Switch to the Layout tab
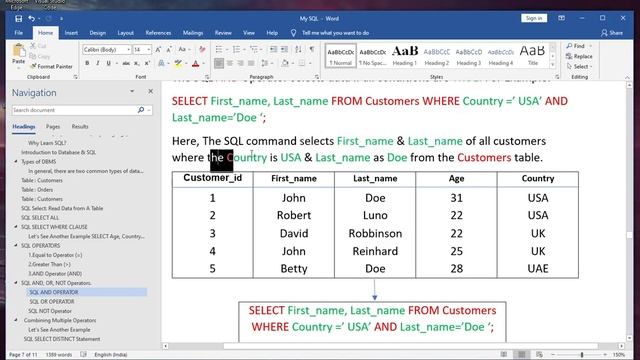The image size is (640, 360). [125, 33]
